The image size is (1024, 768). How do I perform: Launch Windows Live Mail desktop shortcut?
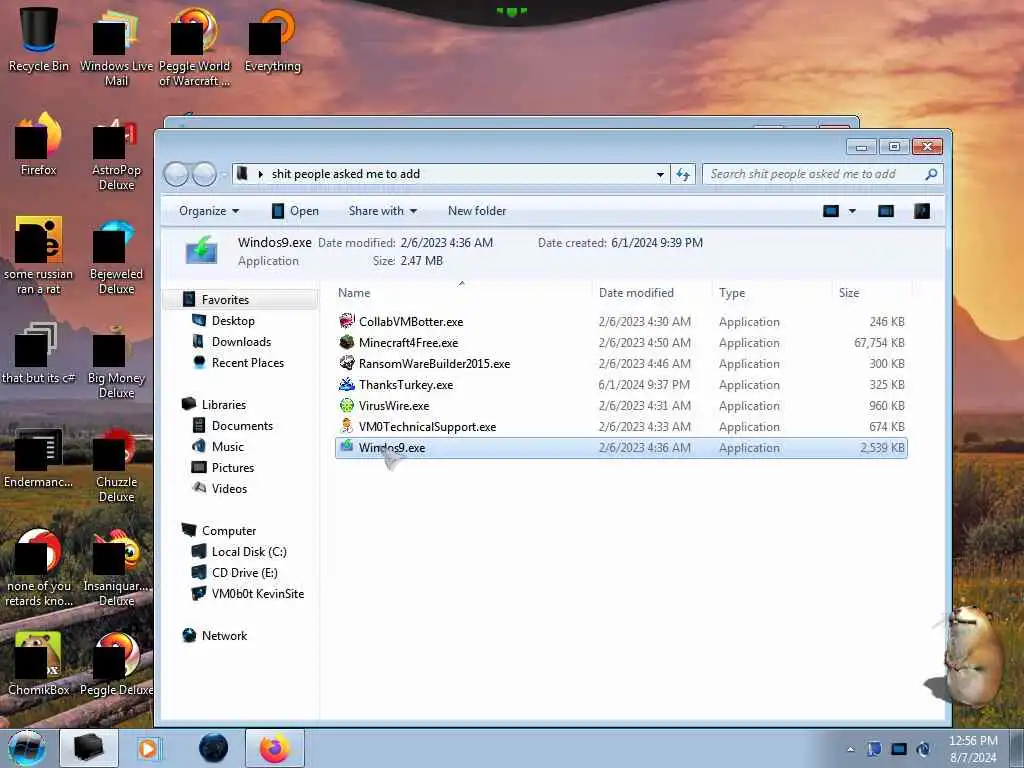(x=116, y=47)
